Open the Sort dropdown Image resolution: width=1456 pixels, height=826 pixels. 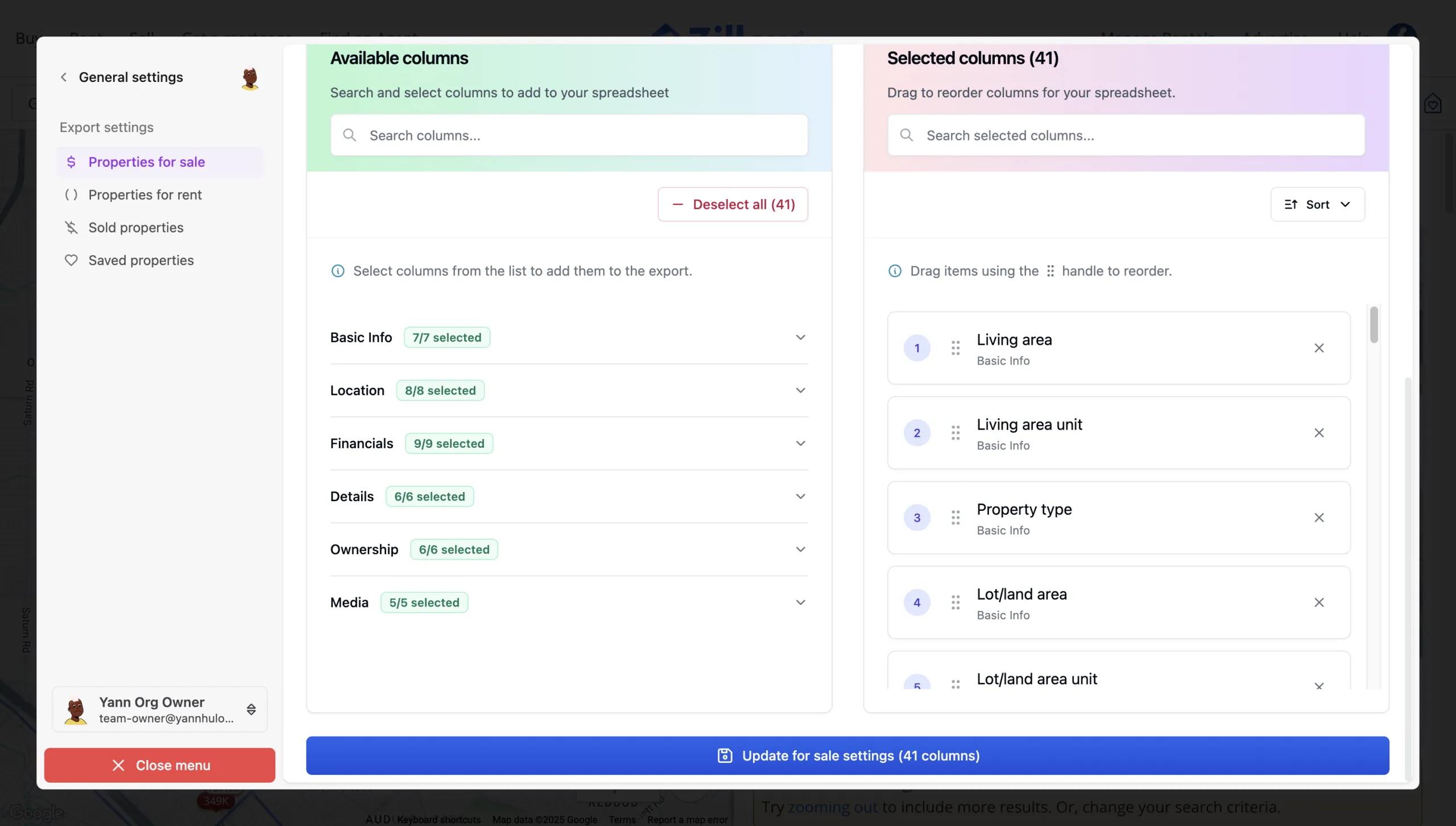pyautogui.click(x=1317, y=204)
